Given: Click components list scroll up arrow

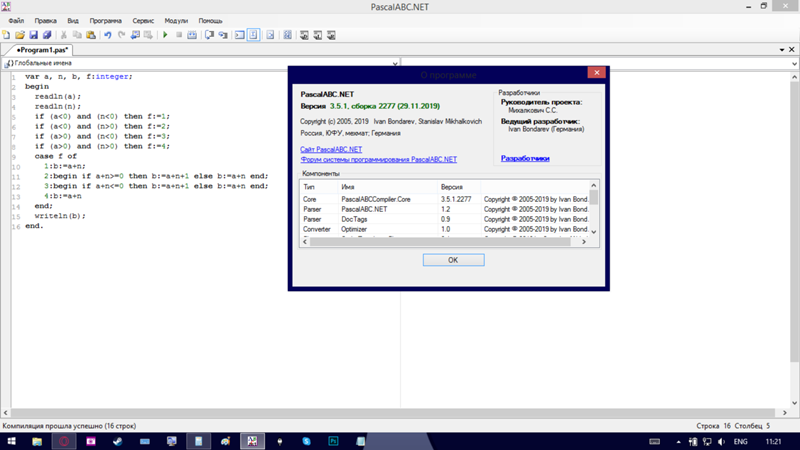Looking at the screenshot, I should [x=593, y=185].
